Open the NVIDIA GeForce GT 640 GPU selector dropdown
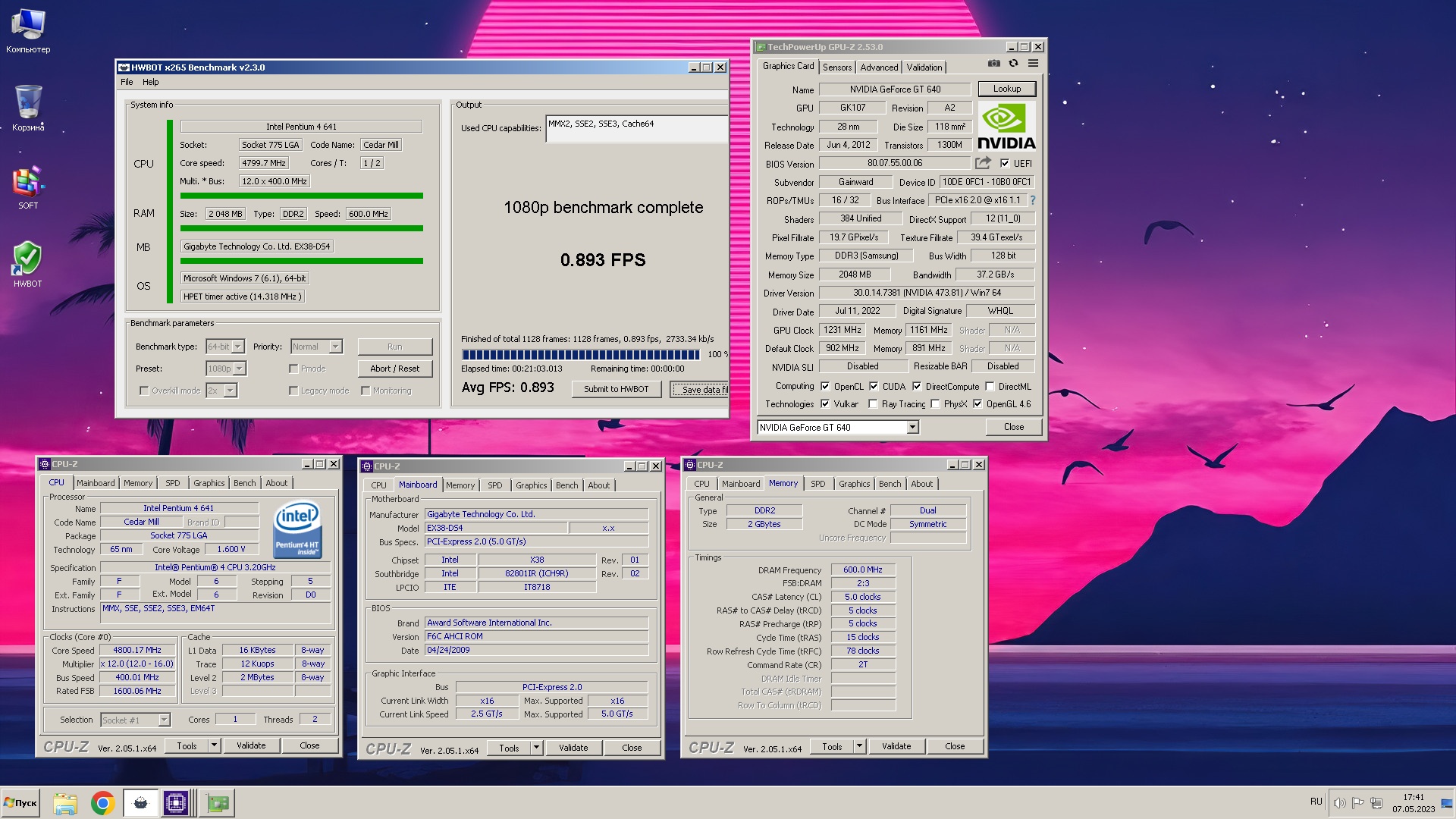1456x819 pixels. pos(838,428)
